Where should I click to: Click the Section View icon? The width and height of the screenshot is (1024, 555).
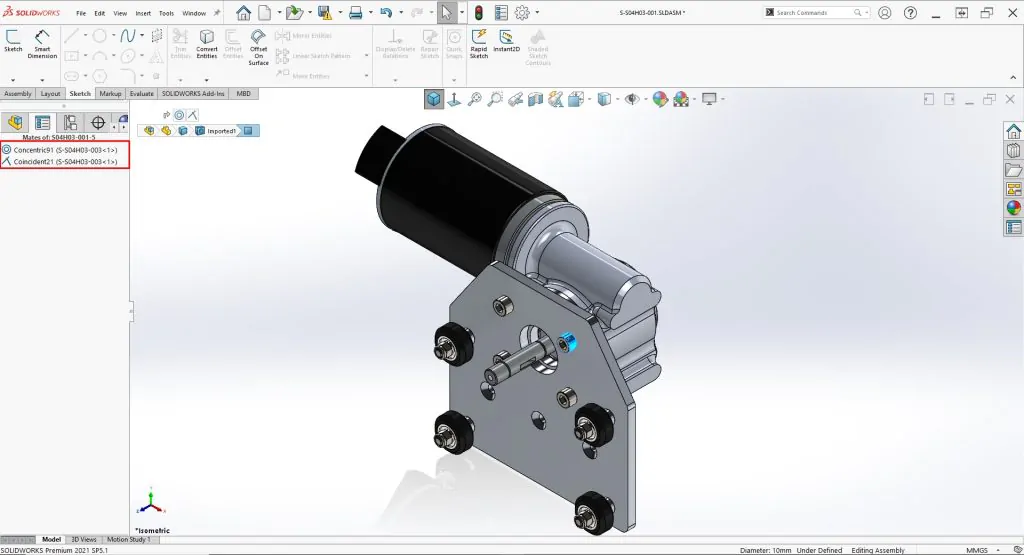coord(536,99)
